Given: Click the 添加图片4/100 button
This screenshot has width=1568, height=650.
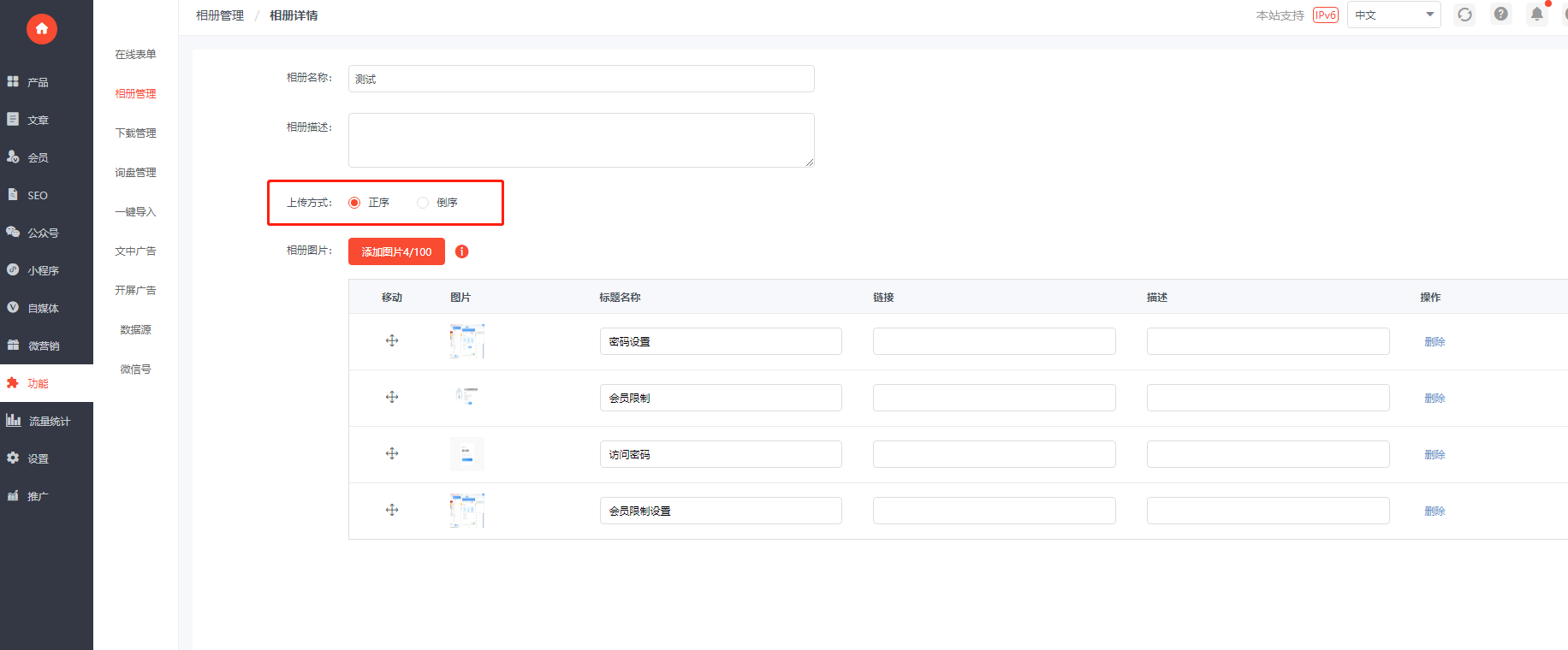Looking at the screenshot, I should click(x=396, y=251).
